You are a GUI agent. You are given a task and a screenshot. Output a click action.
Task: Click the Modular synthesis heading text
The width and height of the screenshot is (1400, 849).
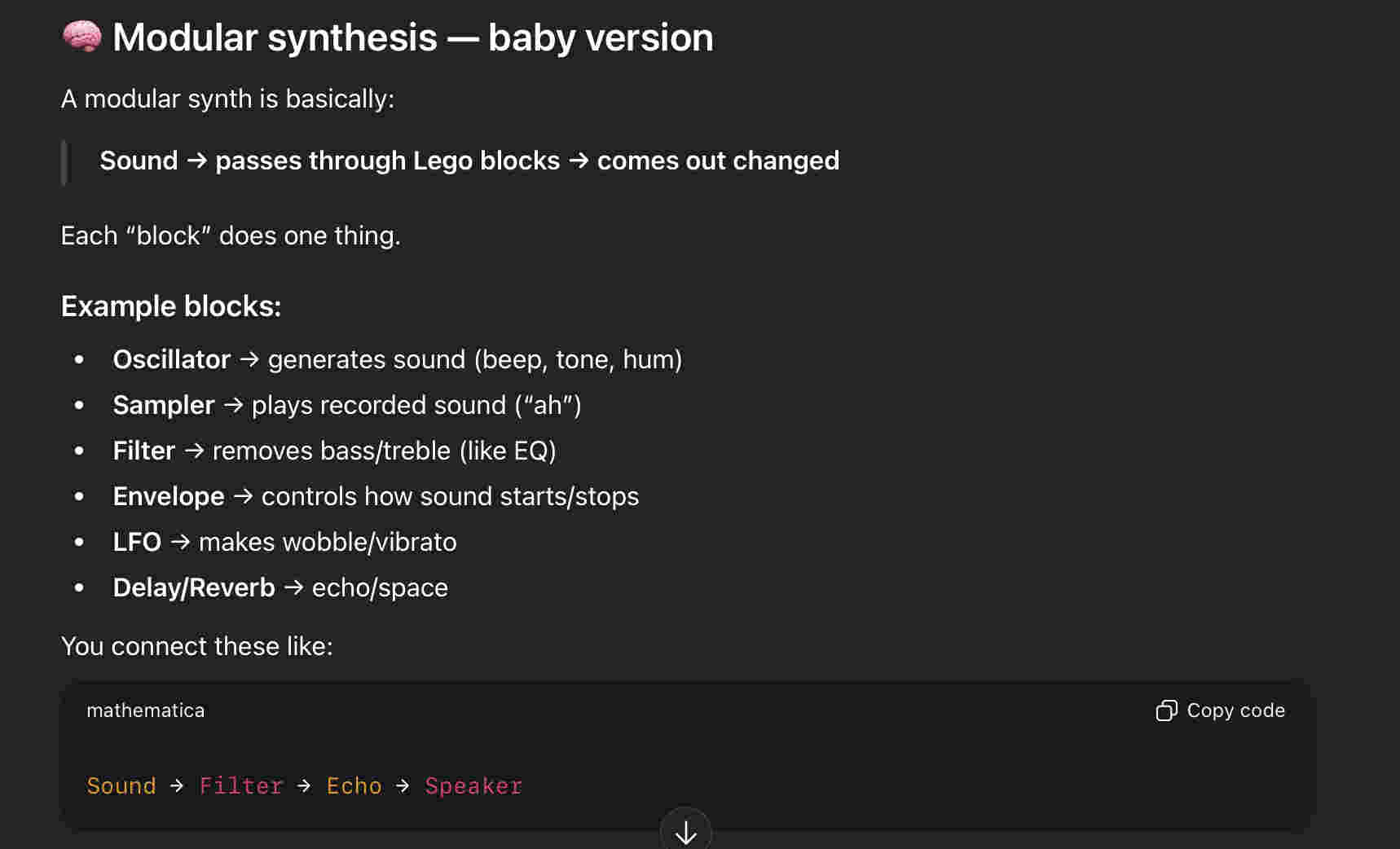pyautogui.click(x=412, y=37)
